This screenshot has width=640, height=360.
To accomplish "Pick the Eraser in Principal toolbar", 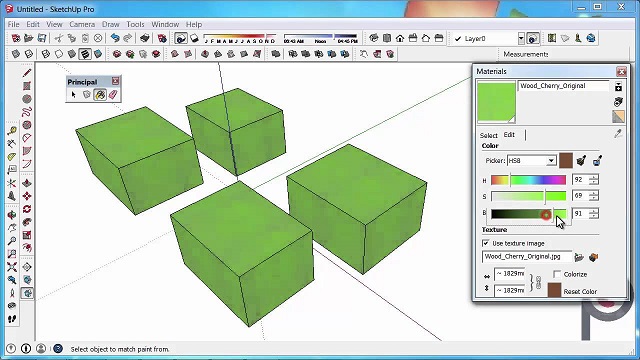I will [x=113, y=95].
